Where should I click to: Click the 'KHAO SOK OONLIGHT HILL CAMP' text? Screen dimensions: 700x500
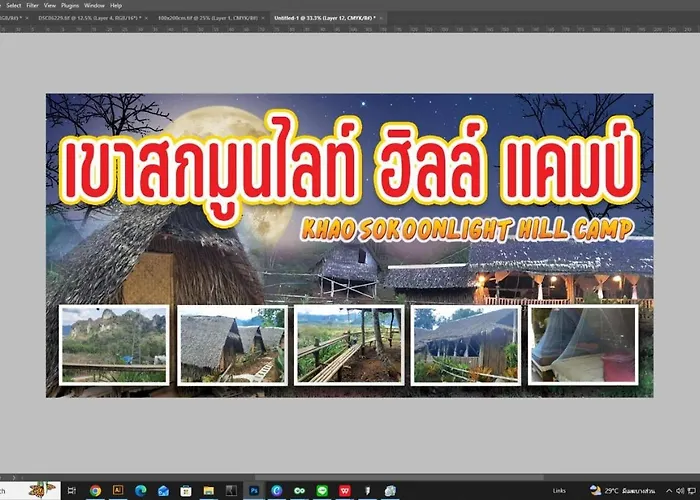467,229
